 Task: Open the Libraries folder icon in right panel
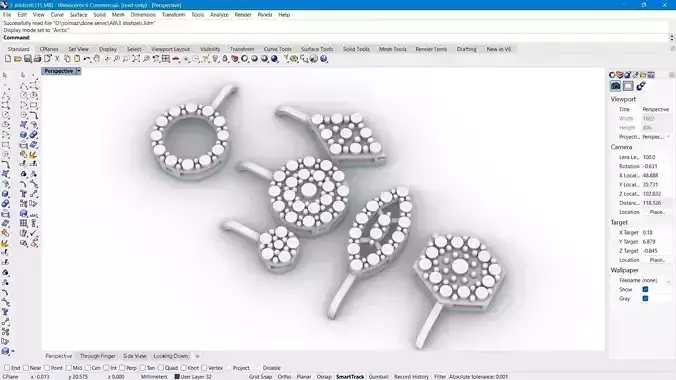(643, 75)
